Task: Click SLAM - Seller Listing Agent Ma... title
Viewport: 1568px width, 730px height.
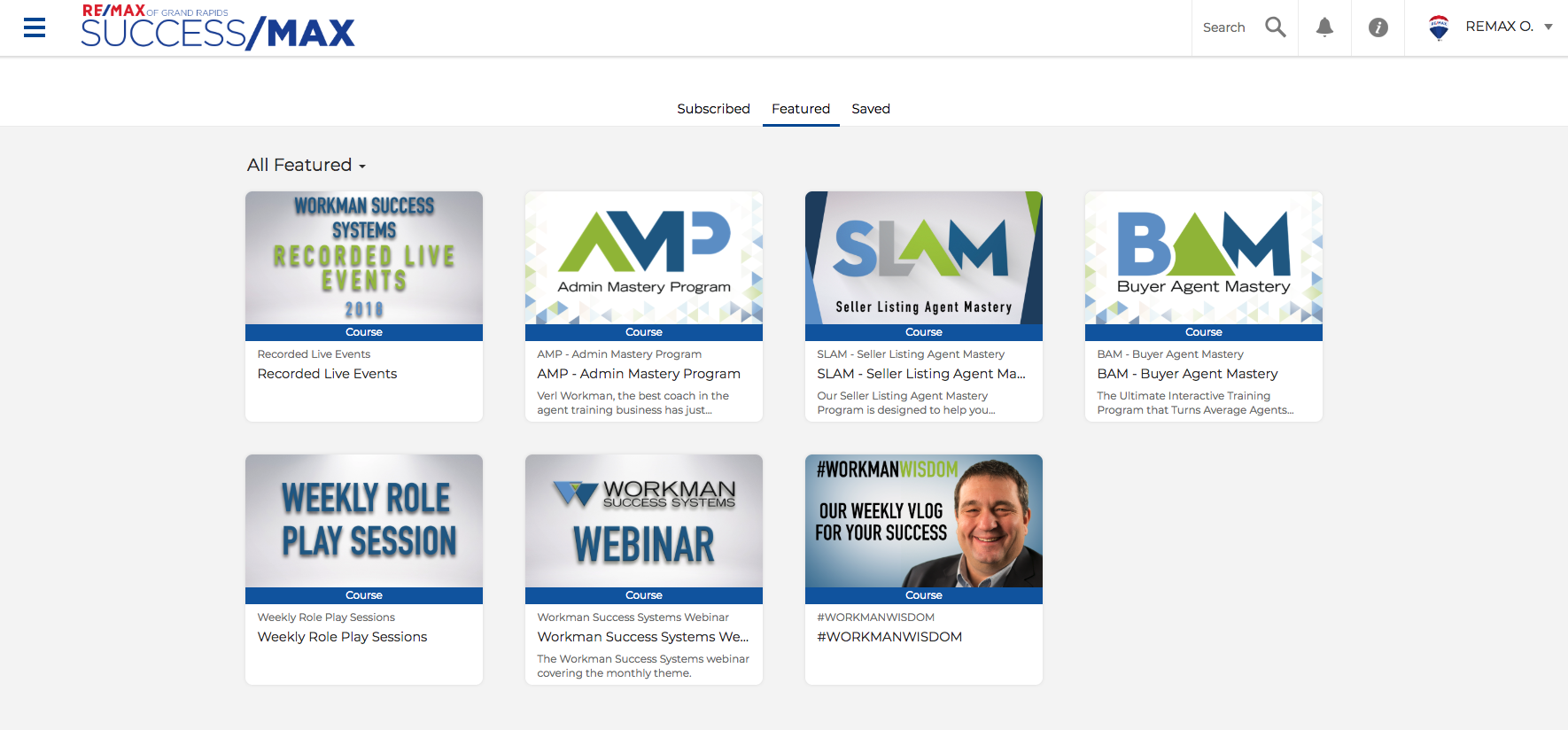Action: (921, 374)
